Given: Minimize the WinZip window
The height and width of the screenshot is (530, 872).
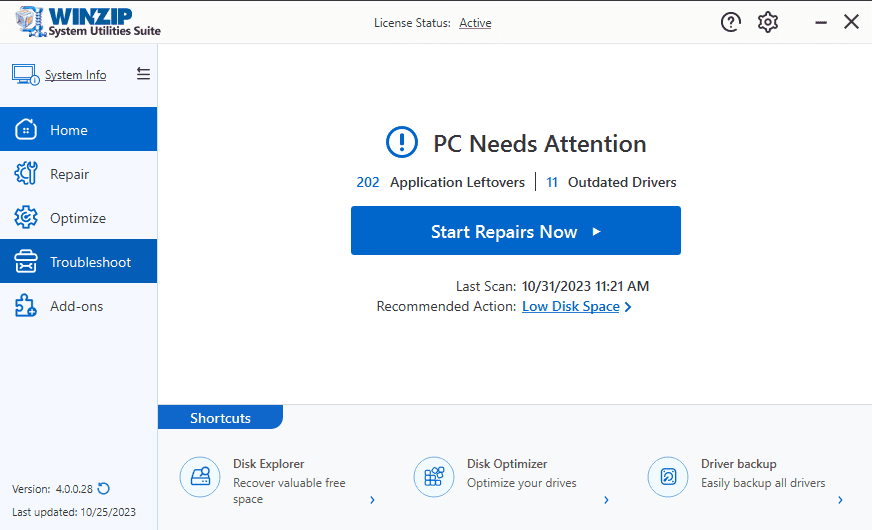Looking at the screenshot, I should 821,22.
